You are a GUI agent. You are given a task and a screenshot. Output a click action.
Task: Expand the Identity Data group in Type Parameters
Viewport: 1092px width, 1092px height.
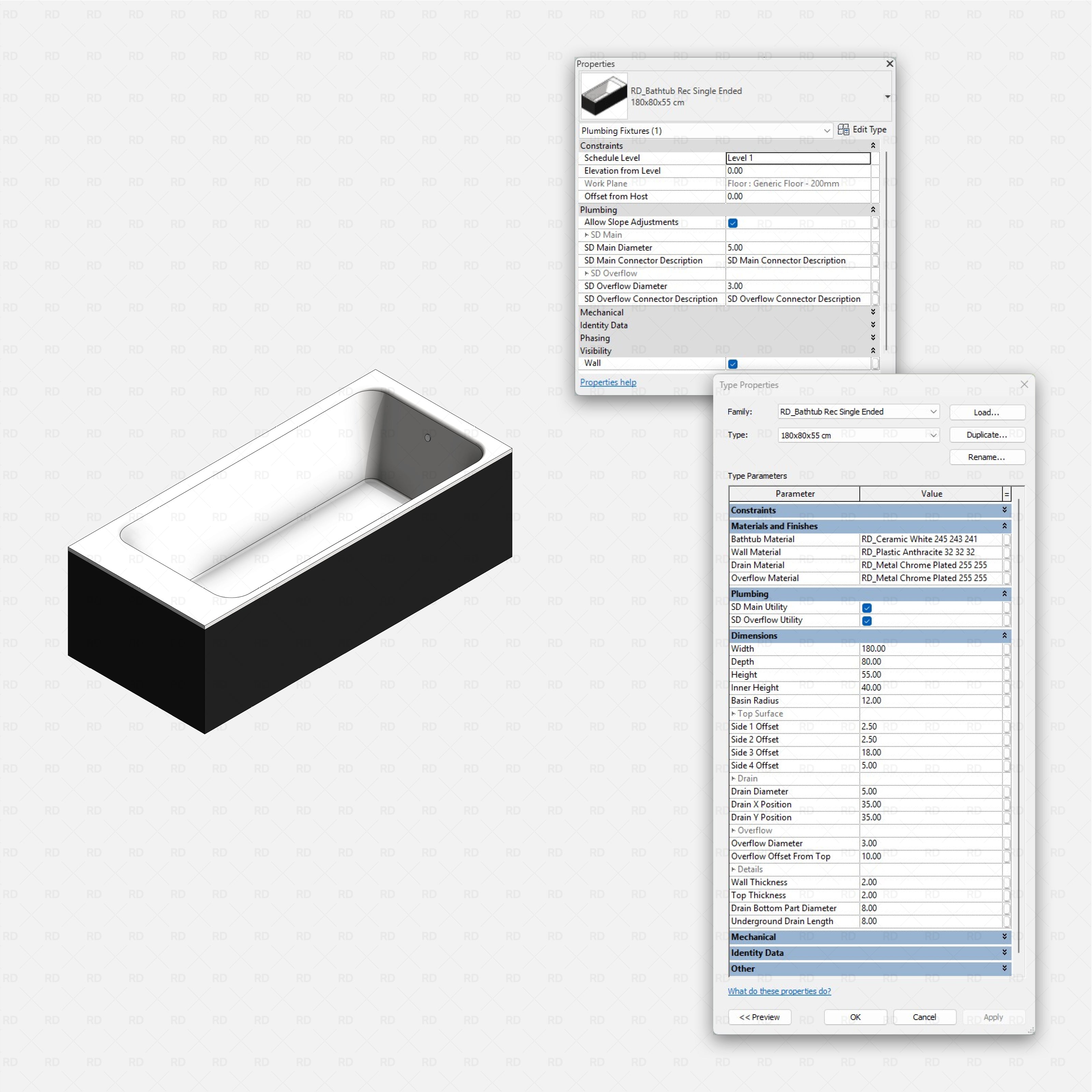pos(1004,952)
